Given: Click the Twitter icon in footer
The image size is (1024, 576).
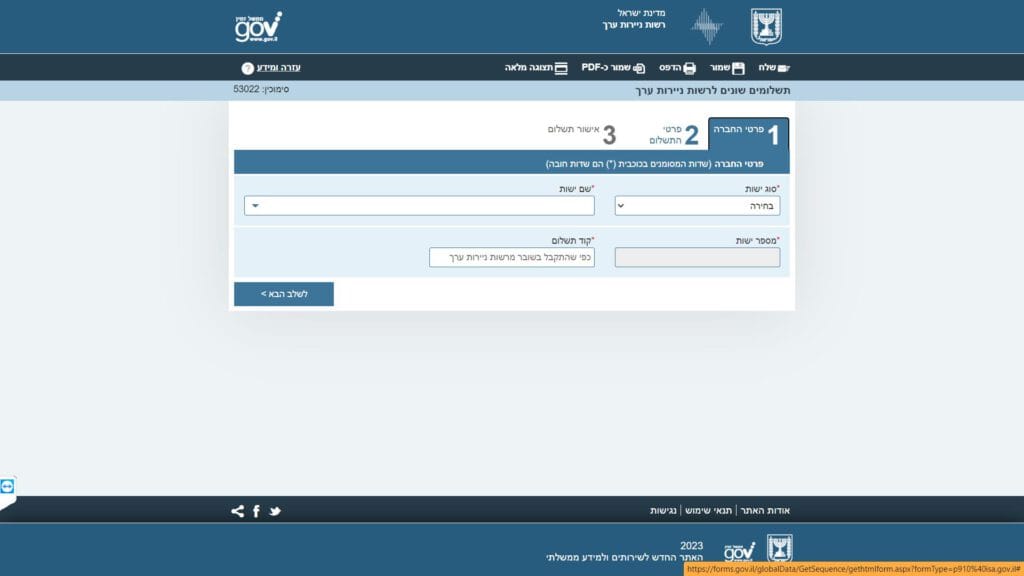Looking at the screenshot, I should click(x=275, y=511).
